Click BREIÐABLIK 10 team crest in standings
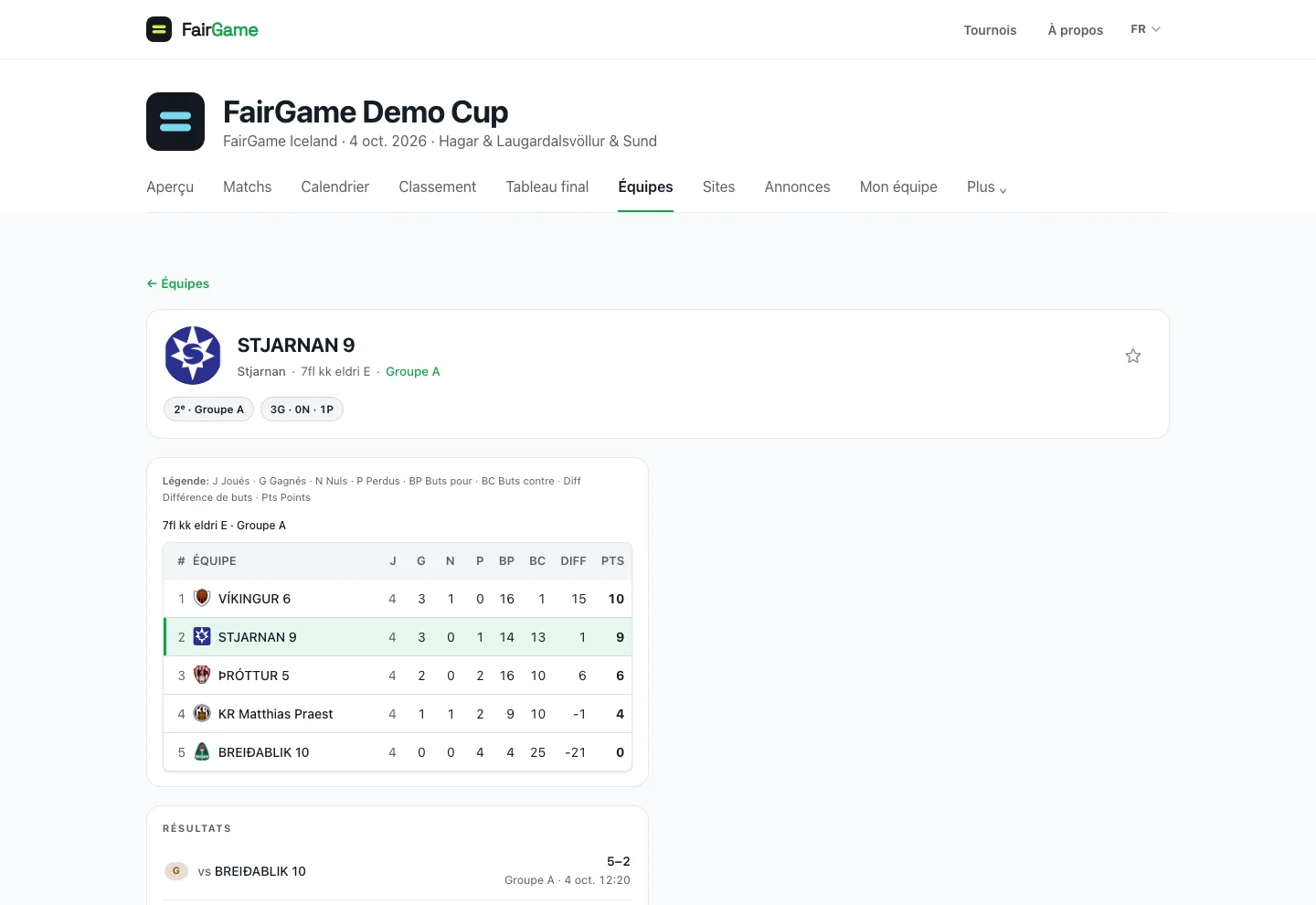The image size is (1316, 905). tap(202, 751)
